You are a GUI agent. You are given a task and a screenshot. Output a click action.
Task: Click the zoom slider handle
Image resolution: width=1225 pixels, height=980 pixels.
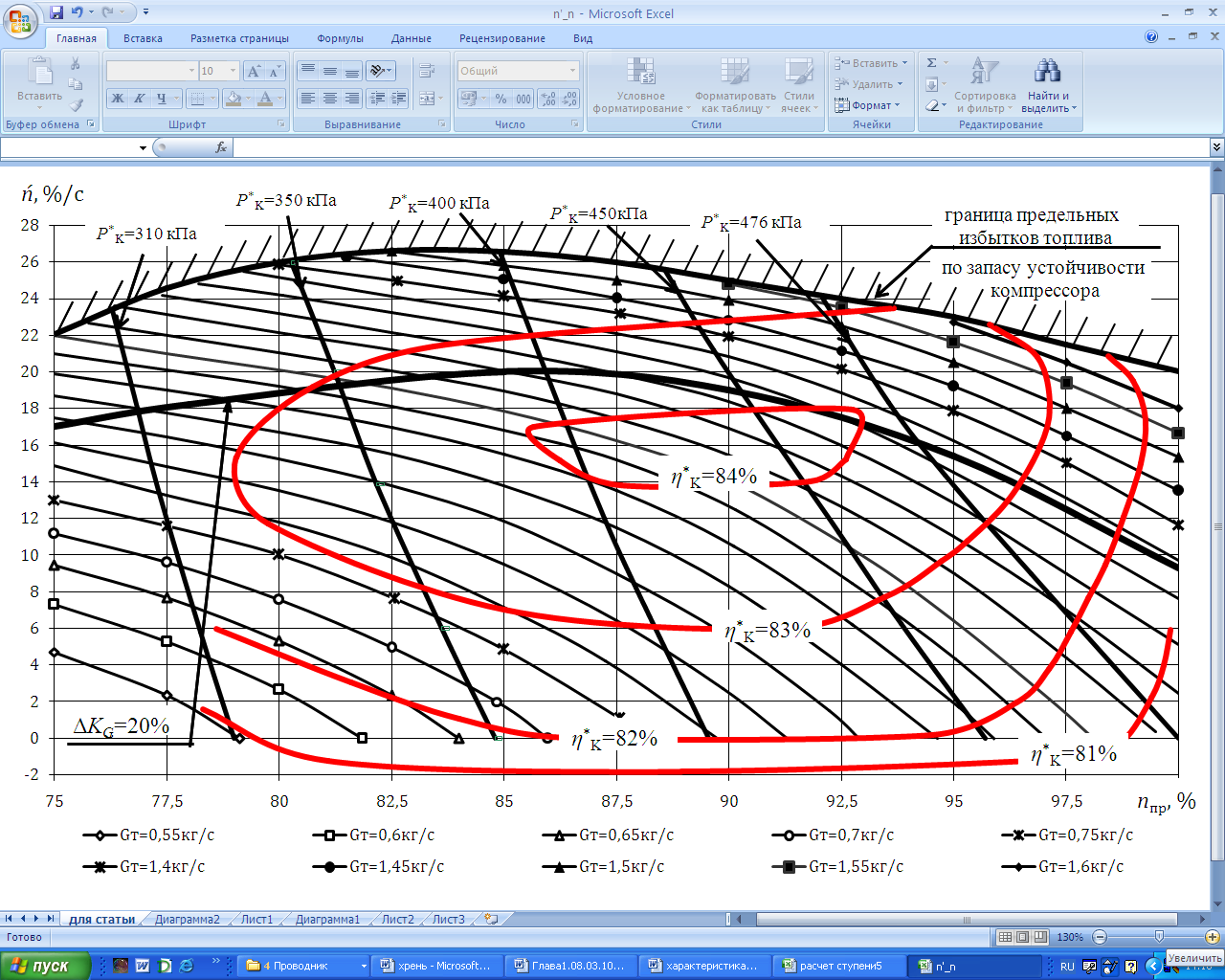pyautogui.click(x=1159, y=937)
